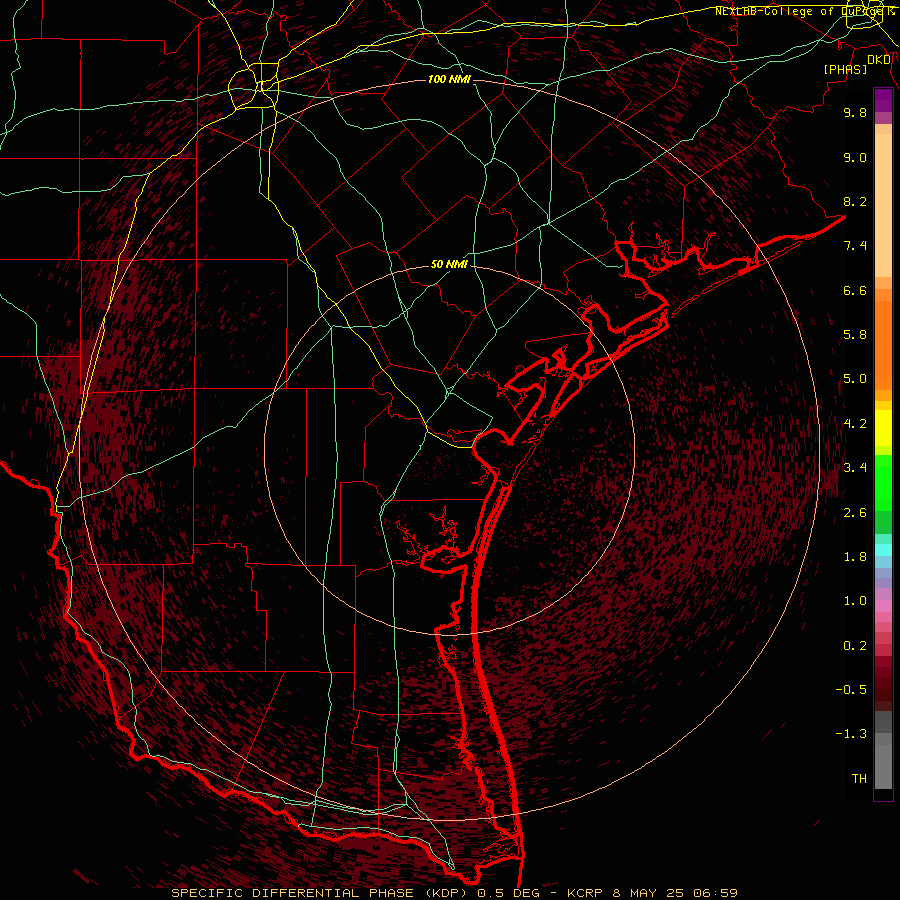The height and width of the screenshot is (900, 900).
Task: Click the 9.8 scale value
Action: pos(855,112)
